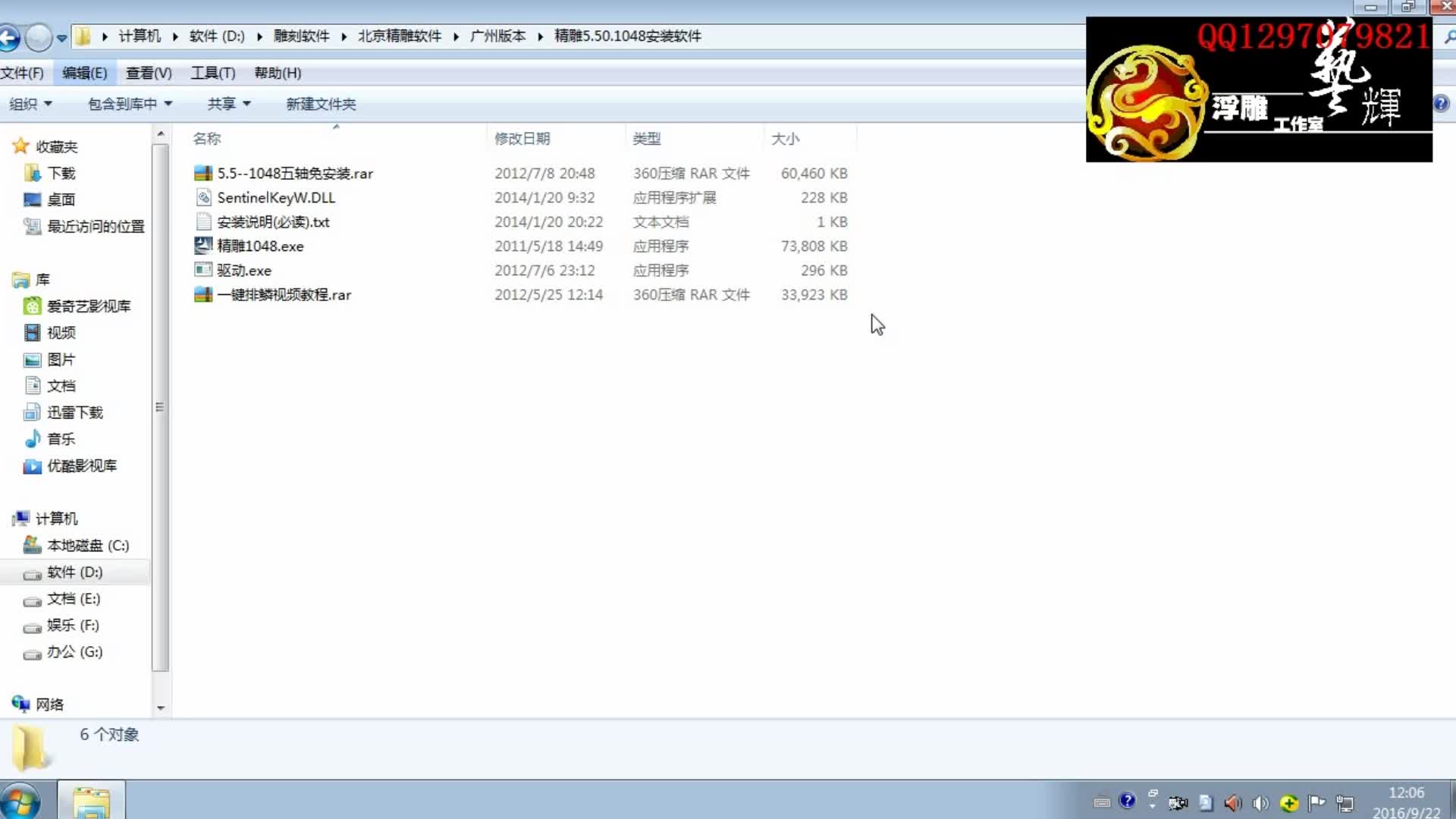Open the 迅雷下载 library

pos(64,413)
